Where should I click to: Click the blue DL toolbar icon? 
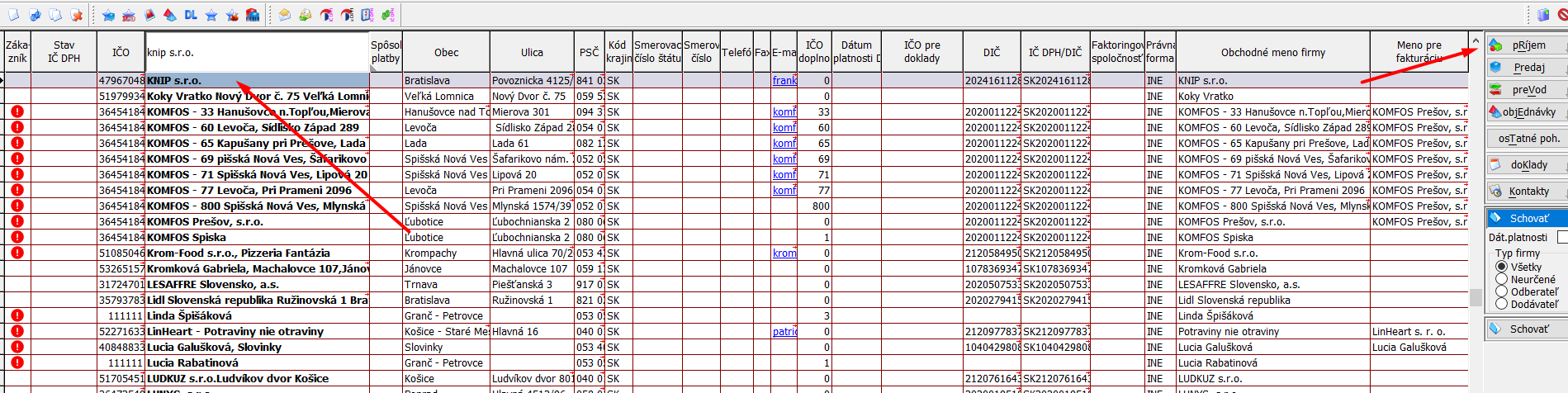(191, 15)
